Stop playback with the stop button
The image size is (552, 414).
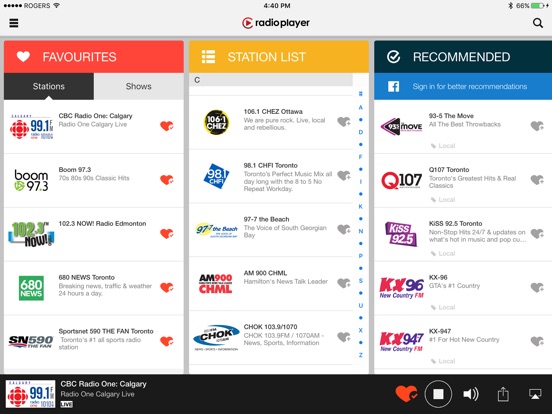[438, 394]
